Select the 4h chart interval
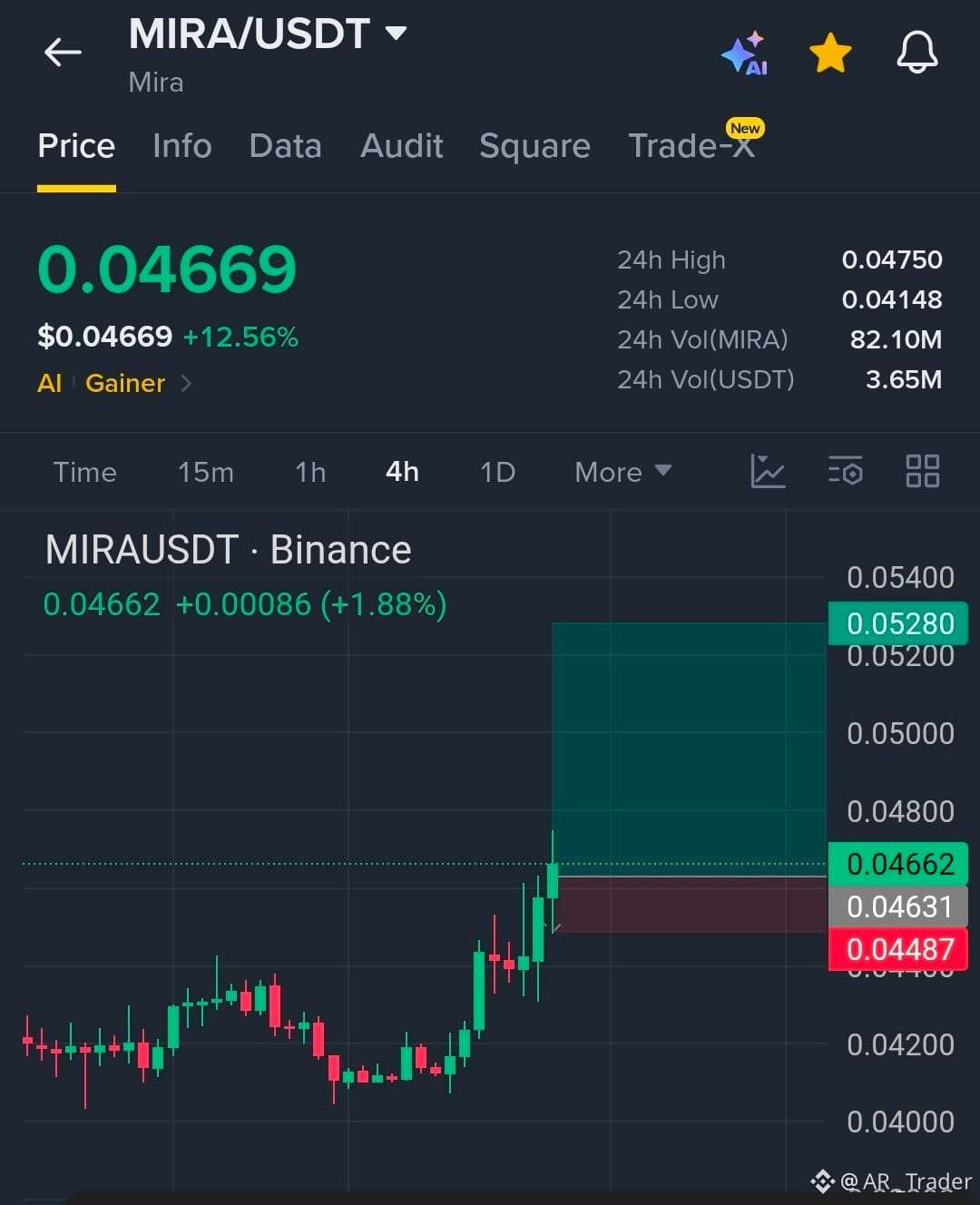 [402, 472]
